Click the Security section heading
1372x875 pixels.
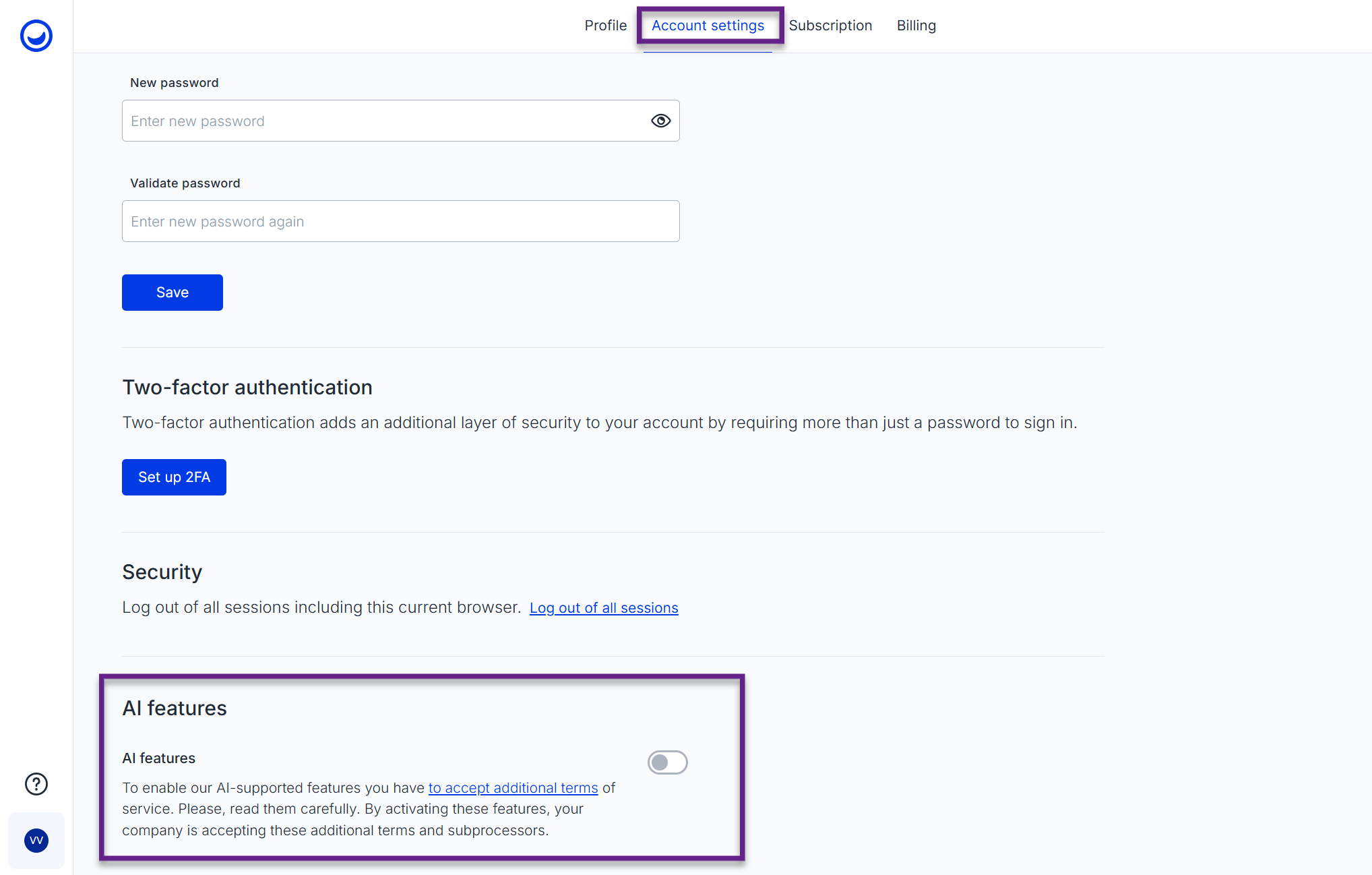pos(162,572)
